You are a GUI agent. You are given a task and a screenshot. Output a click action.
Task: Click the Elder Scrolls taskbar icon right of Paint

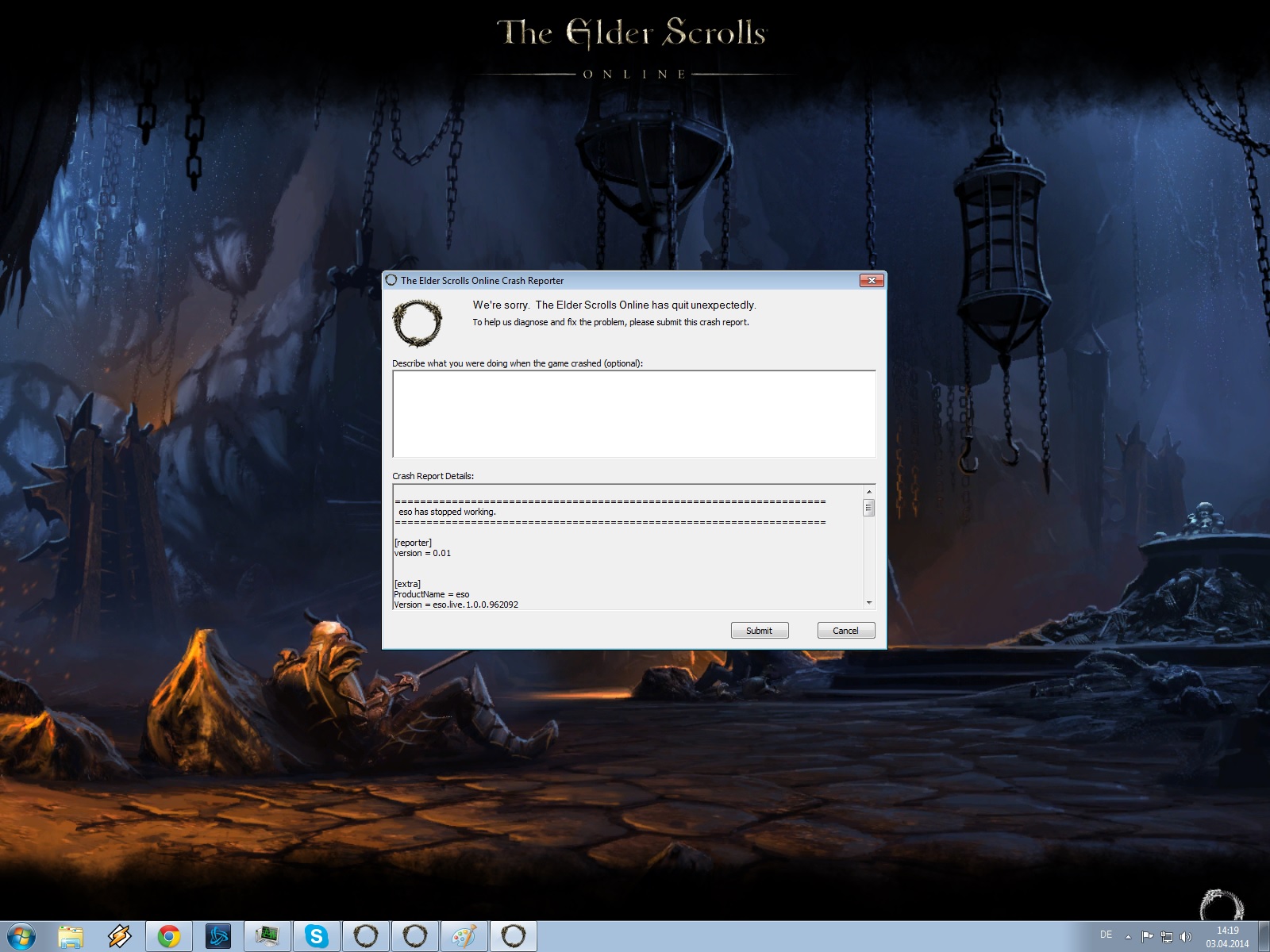pos(514,936)
